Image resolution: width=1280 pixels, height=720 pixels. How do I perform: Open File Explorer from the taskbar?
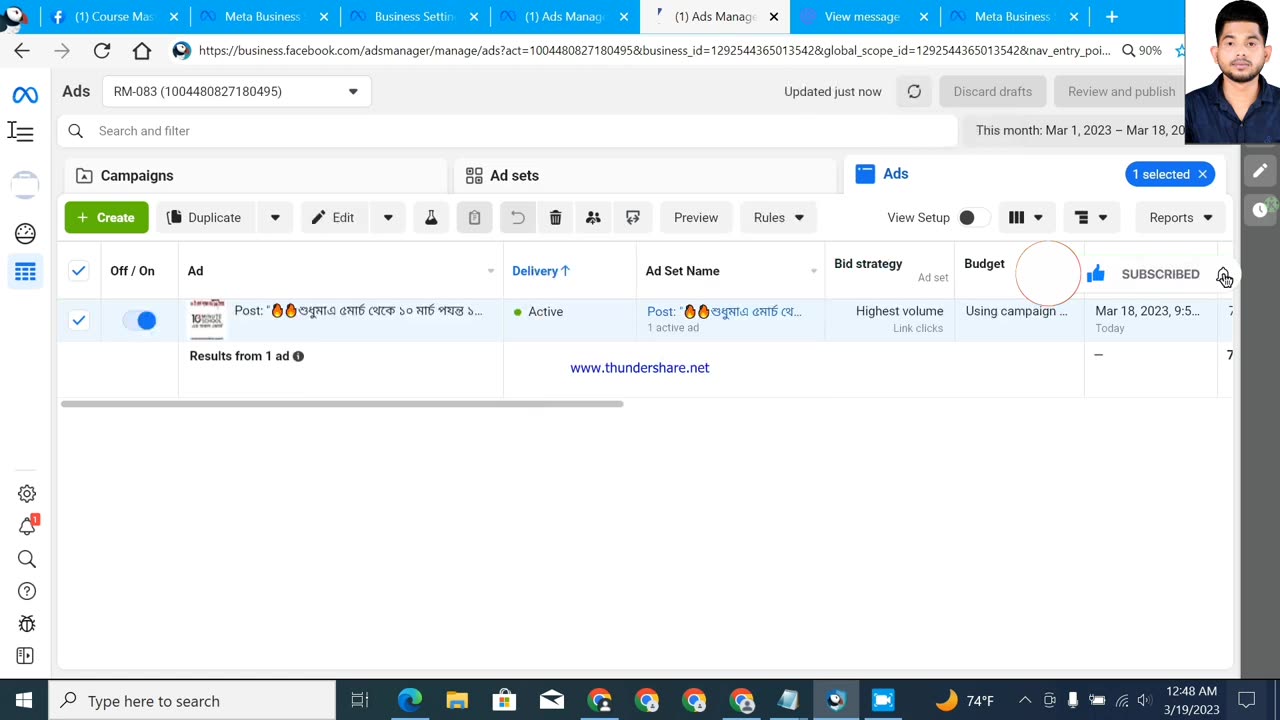(457, 701)
